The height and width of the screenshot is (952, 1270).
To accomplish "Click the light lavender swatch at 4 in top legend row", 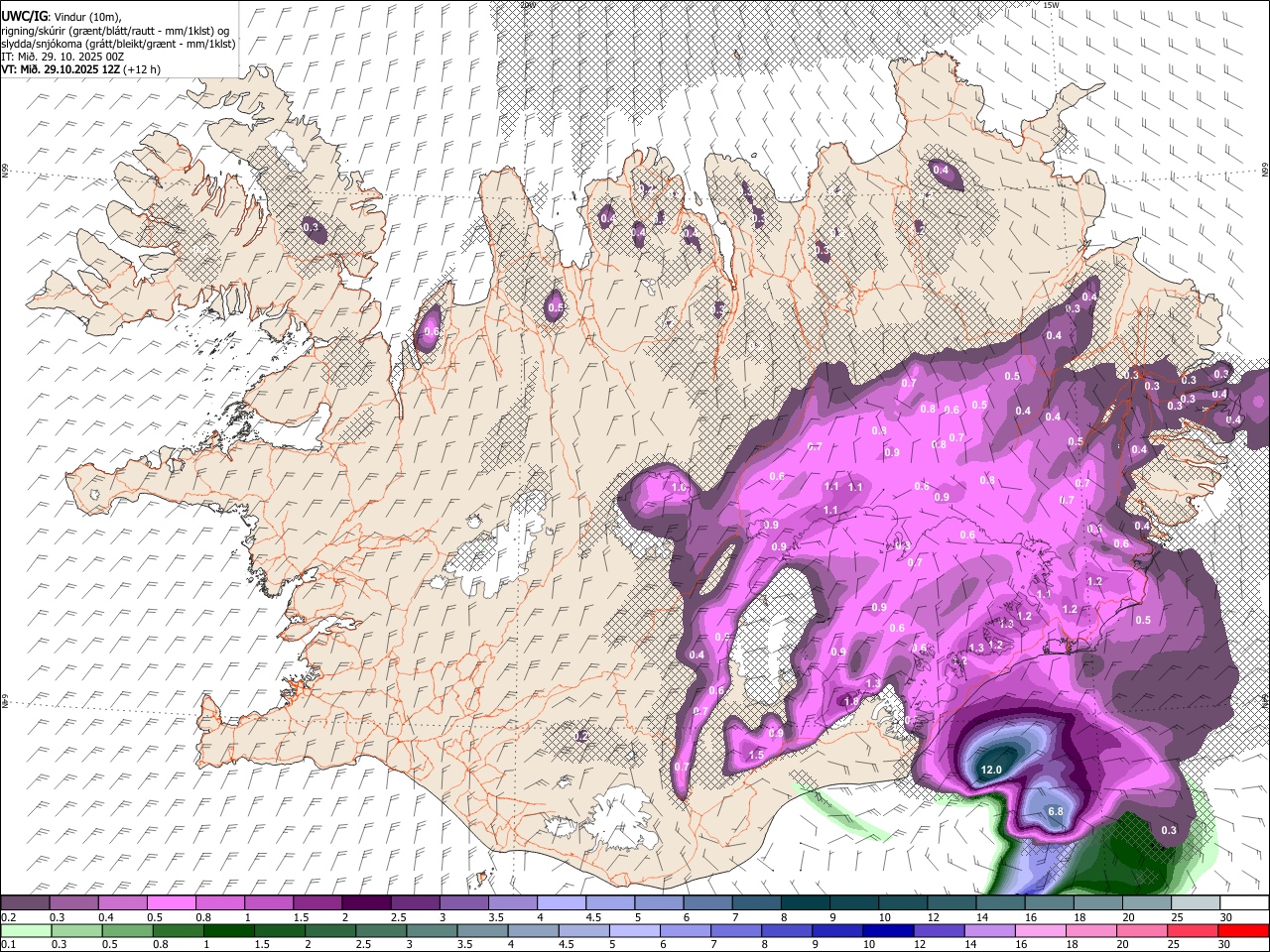I will (561, 903).
